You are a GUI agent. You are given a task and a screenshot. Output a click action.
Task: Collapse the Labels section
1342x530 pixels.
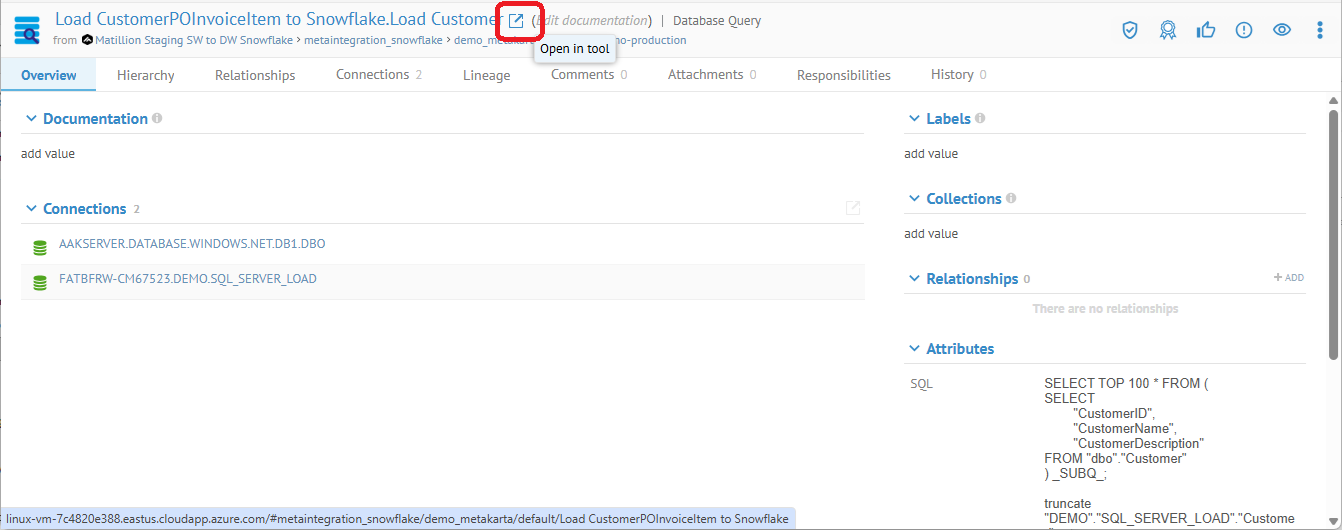[x=913, y=119]
